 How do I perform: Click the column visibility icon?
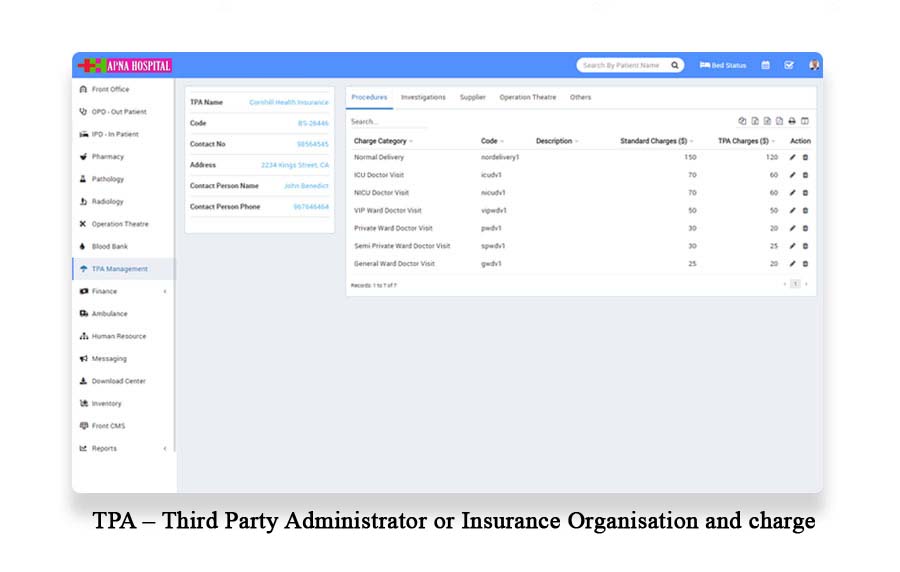[805, 121]
